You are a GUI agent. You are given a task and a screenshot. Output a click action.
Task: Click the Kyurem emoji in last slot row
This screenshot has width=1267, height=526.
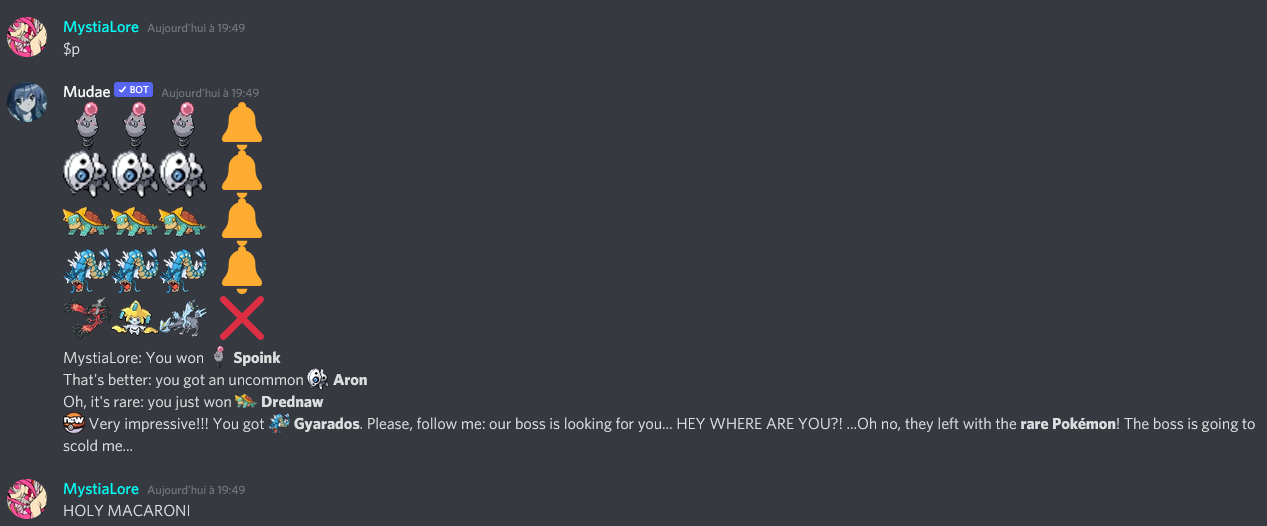[183, 318]
